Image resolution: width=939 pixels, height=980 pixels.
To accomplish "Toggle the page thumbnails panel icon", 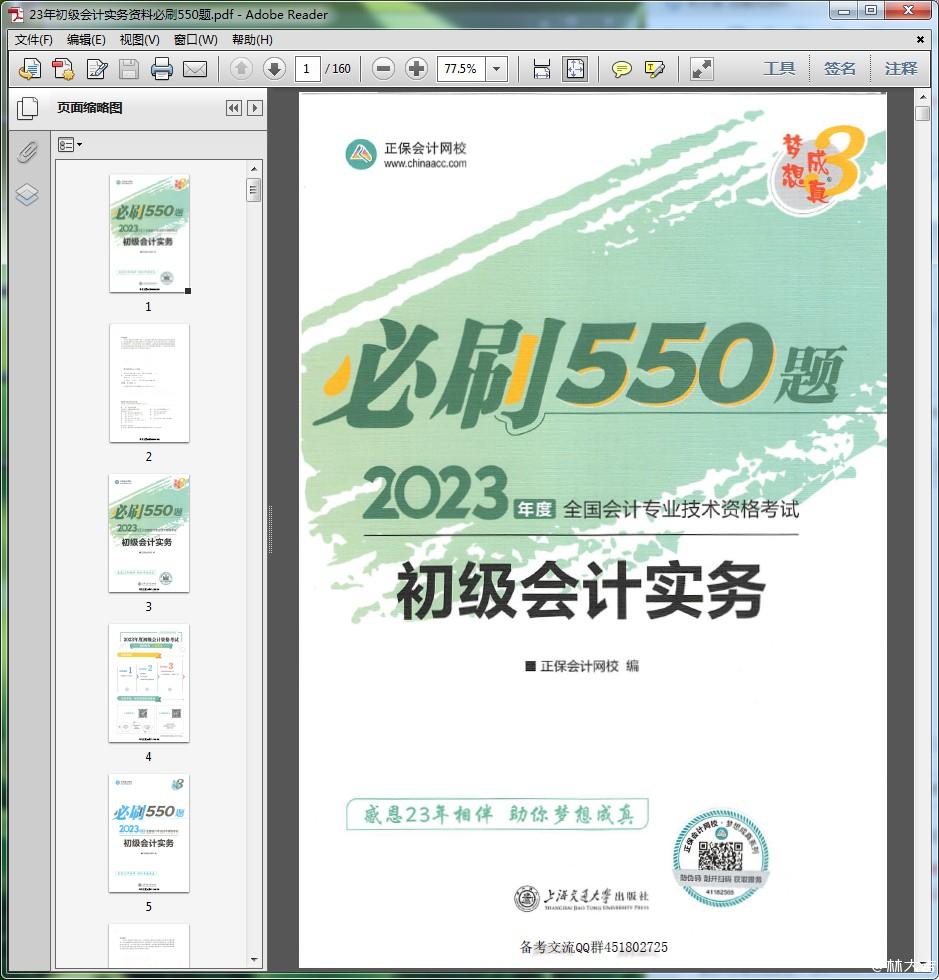I will pyautogui.click(x=27, y=108).
